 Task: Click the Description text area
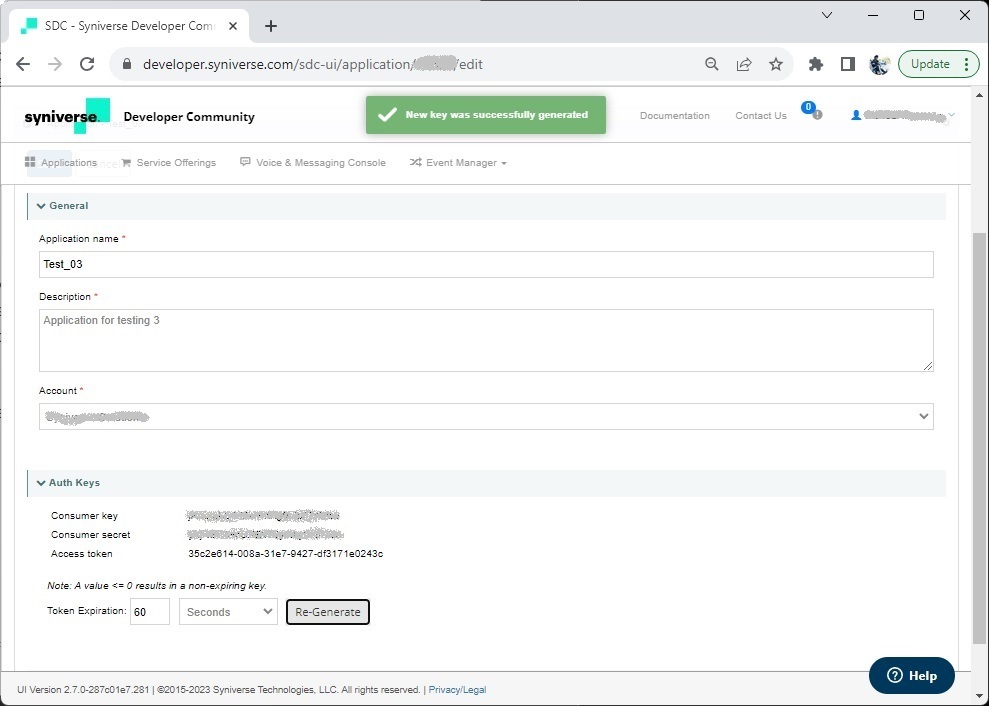coord(486,340)
